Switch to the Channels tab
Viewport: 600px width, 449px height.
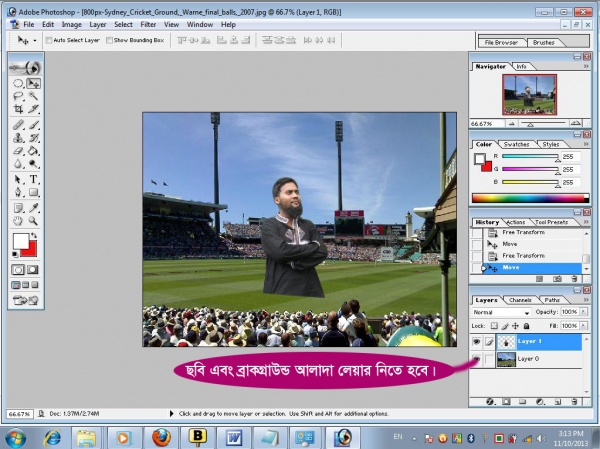pyautogui.click(x=521, y=300)
